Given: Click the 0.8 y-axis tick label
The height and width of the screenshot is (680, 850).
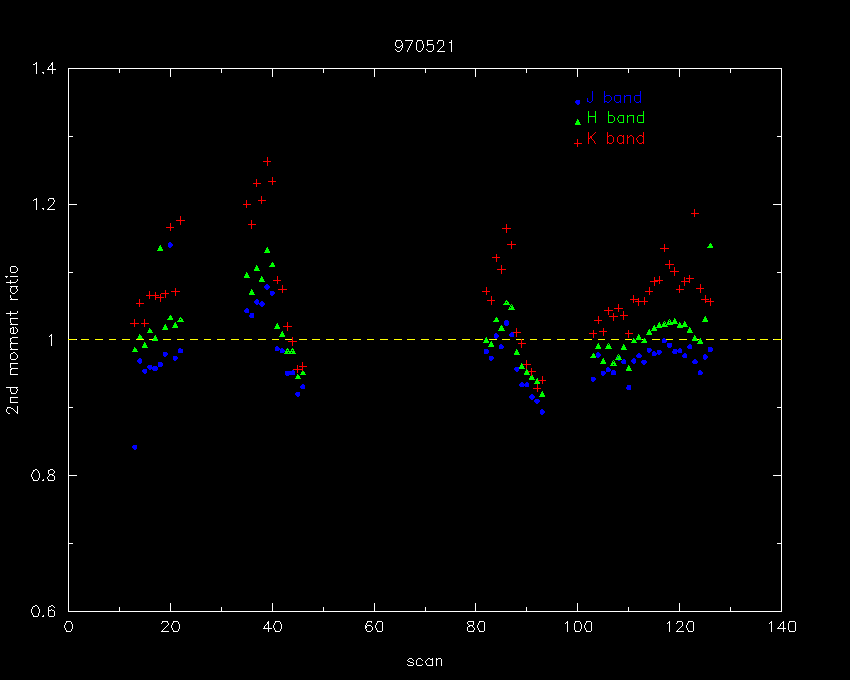Looking at the screenshot, I should click(43, 476).
